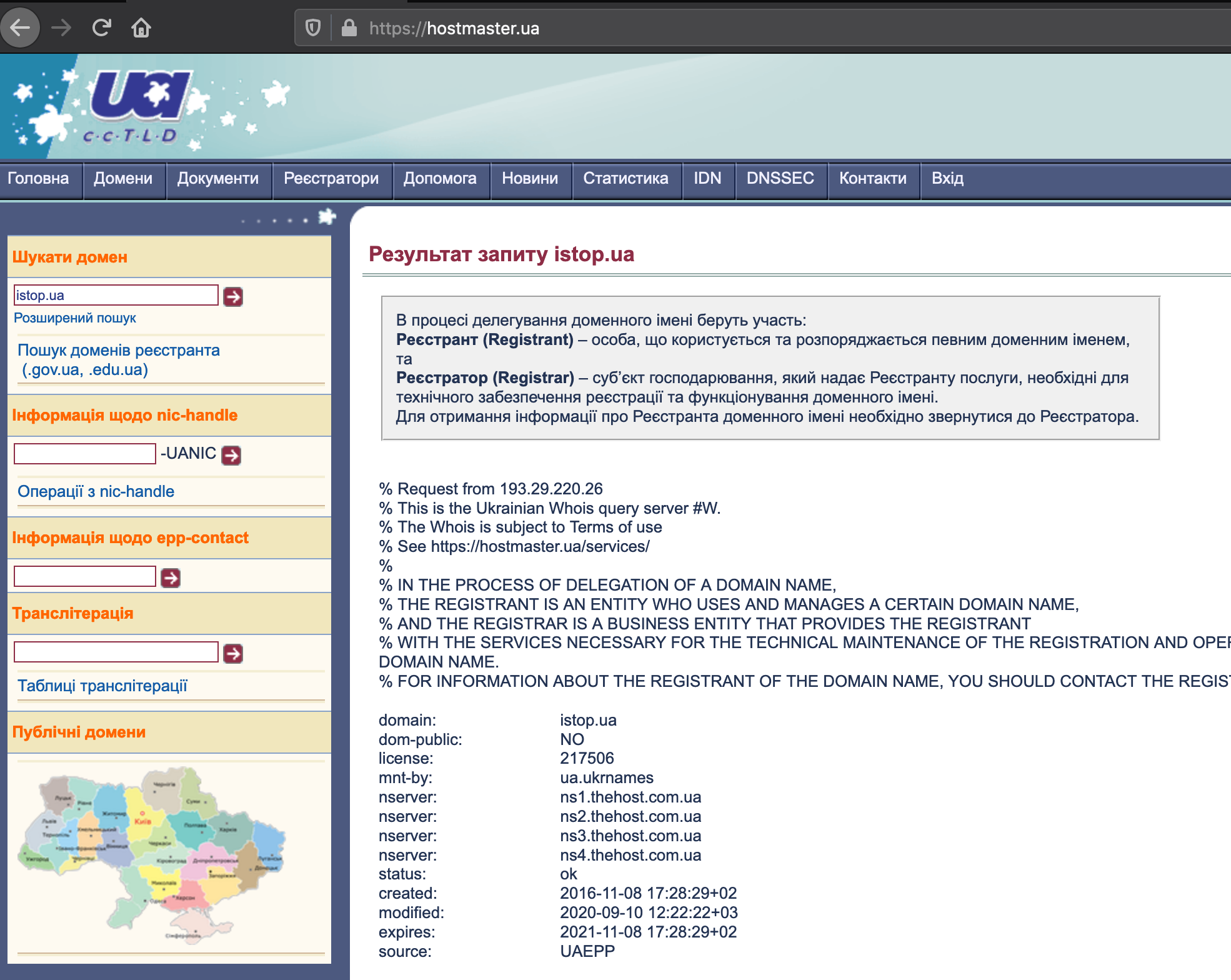Click the Інформація щодо epp-contact header
Viewport: 1231px width, 980px height.
(131, 538)
